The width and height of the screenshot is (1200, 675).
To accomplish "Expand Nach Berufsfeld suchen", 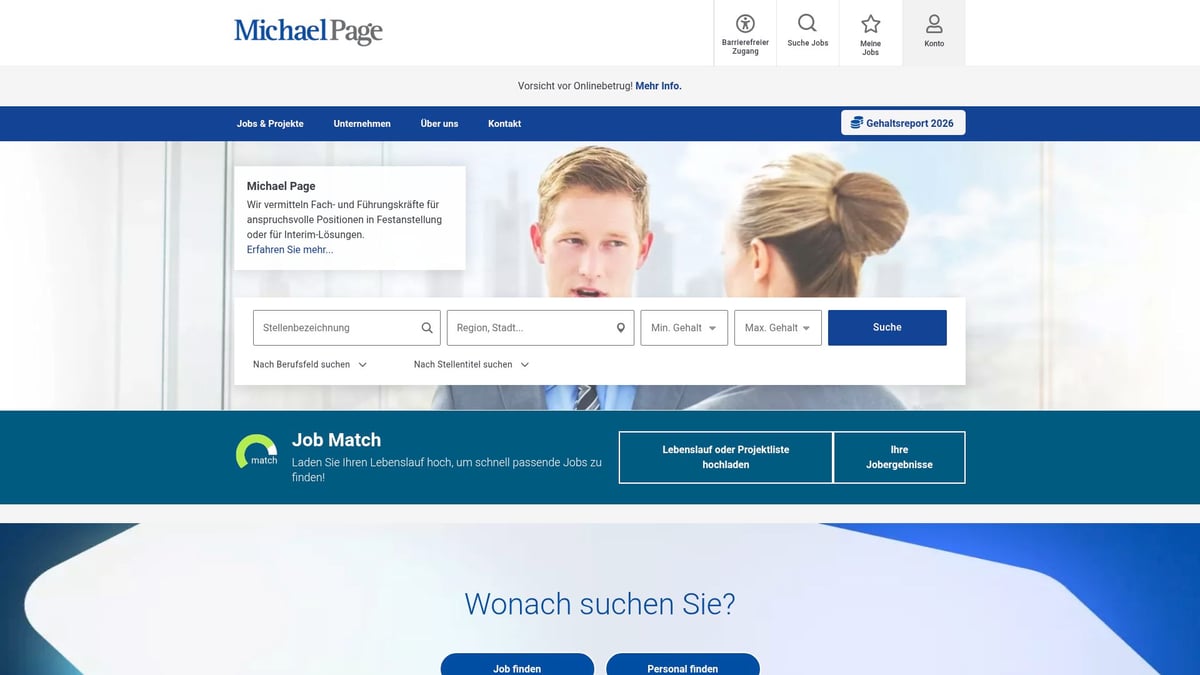I will pyautogui.click(x=310, y=365).
